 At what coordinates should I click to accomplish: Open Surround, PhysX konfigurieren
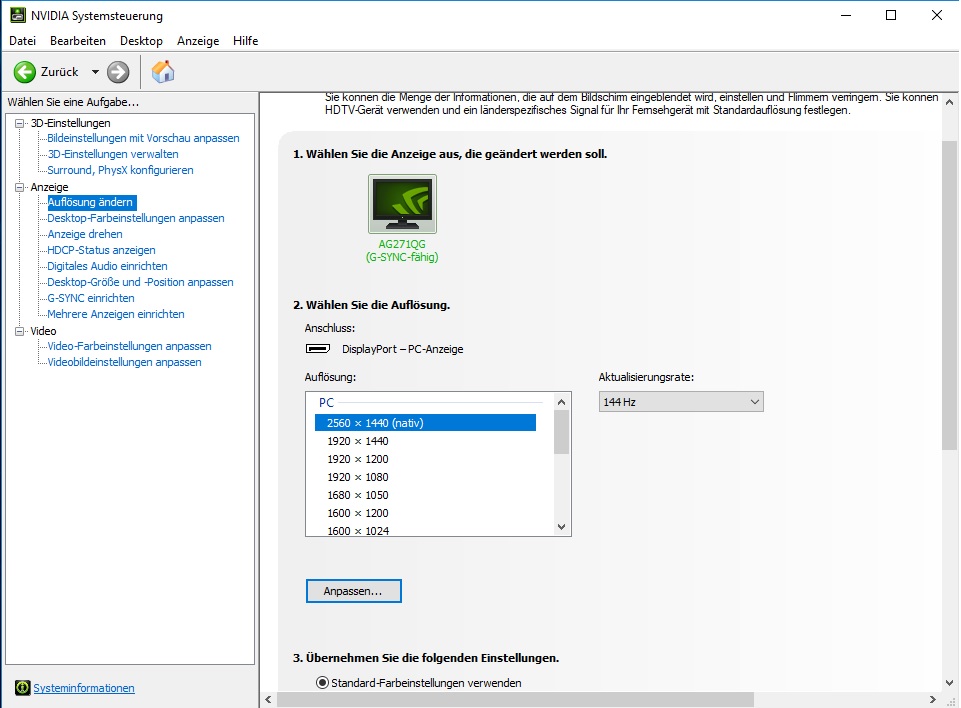(x=120, y=170)
